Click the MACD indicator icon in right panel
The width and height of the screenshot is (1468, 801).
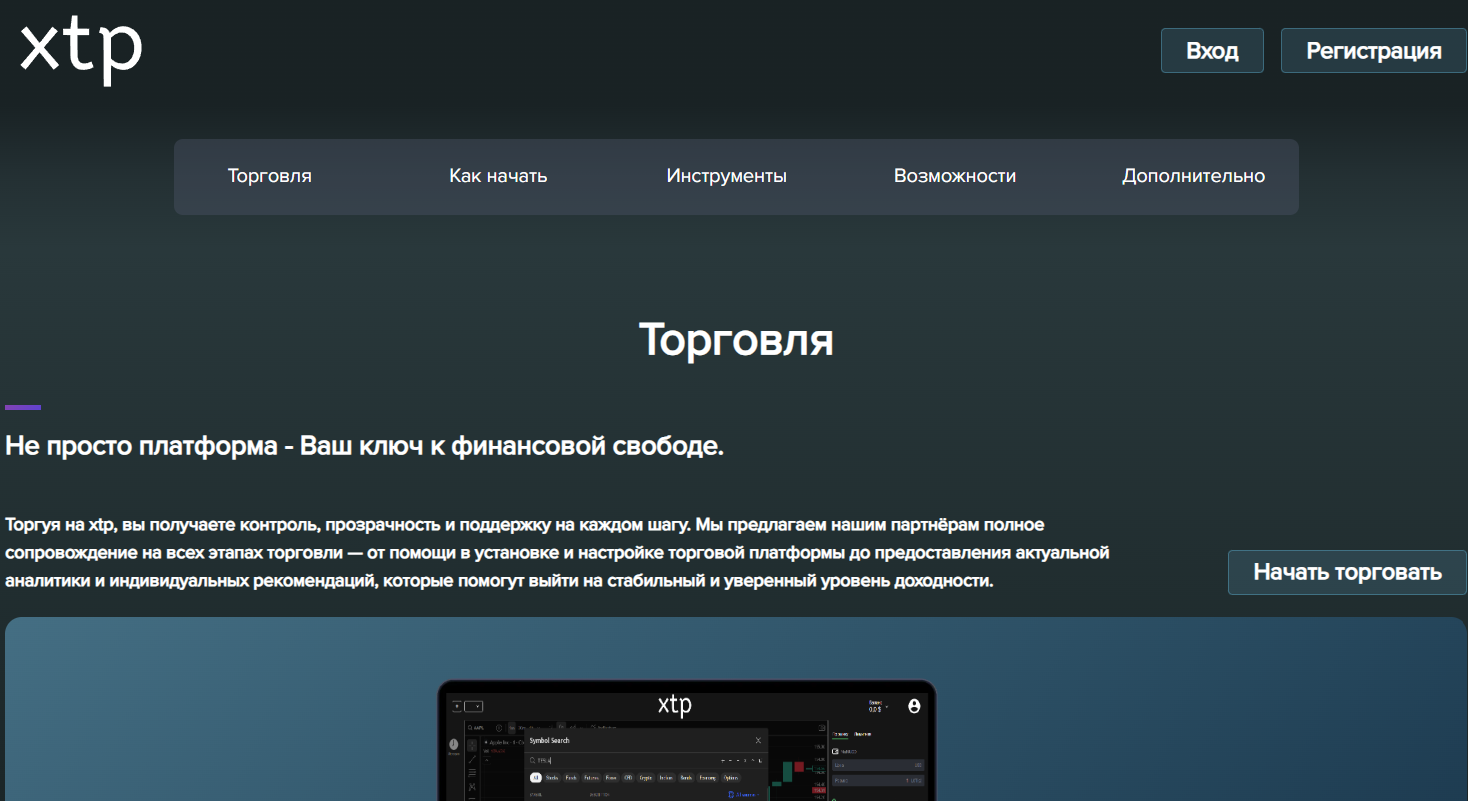pos(835,751)
